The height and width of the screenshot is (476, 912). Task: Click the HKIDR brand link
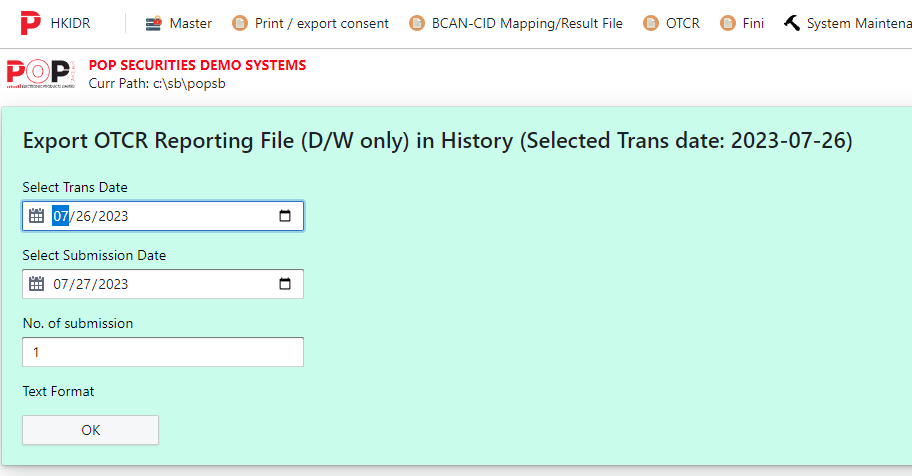[70, 23]
